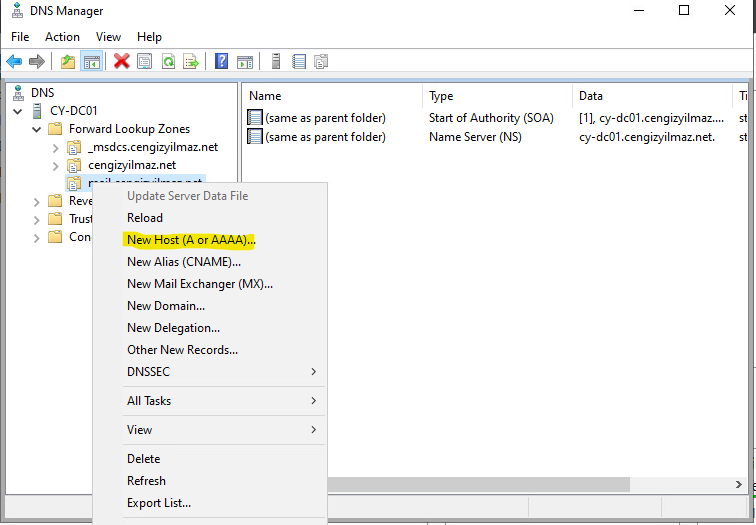
Task: Click the red X Delete toolbar icon
Action: click(122, 62)
